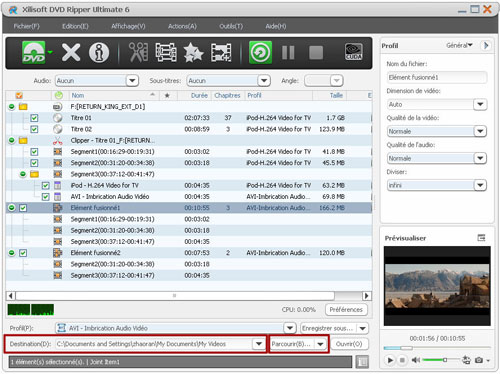Viewport: 500px width, 374px height.
Task: Open the Affichage(V) menu
Action: tap(128, 26)
